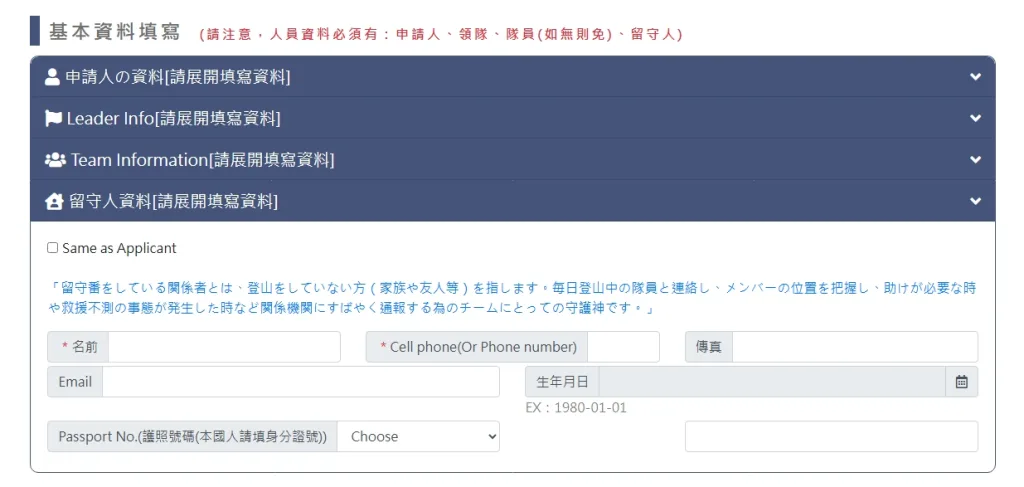Click the house icon beside 留守人資料
1024x487 pixels.
(54, 201)
